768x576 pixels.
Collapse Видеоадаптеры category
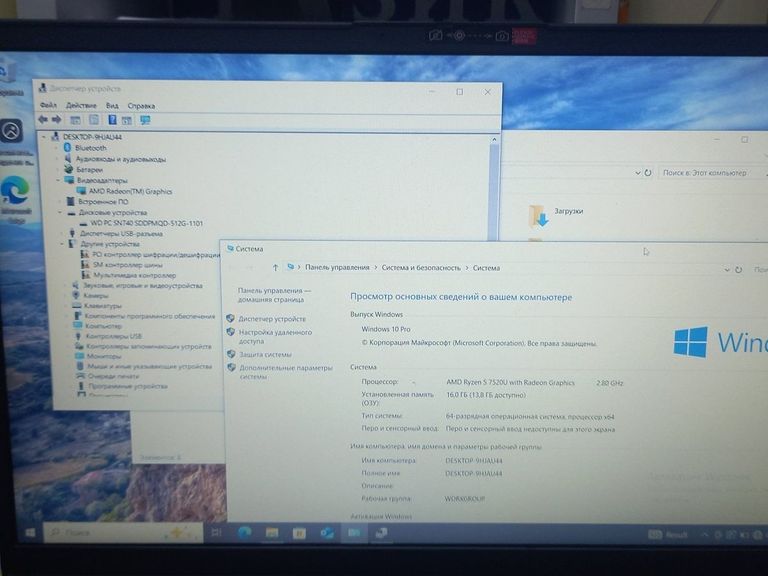[58, 180]
